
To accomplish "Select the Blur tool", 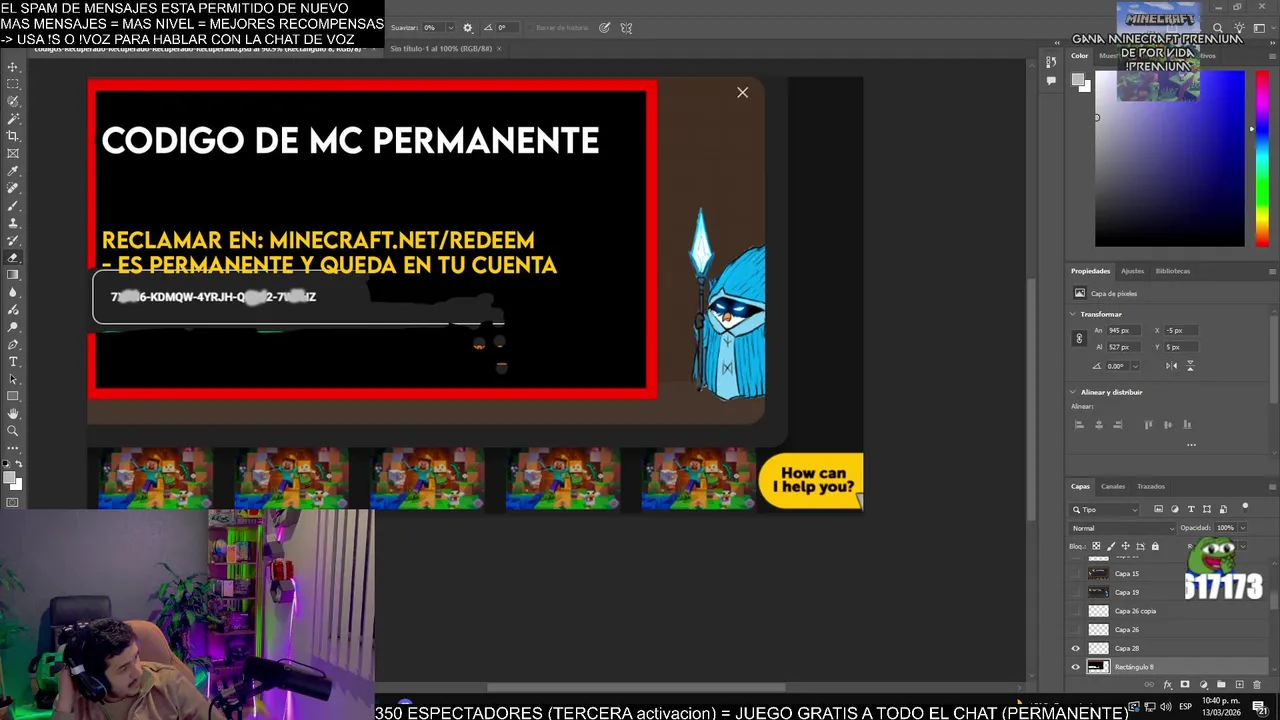I will [x=13, y=292].
